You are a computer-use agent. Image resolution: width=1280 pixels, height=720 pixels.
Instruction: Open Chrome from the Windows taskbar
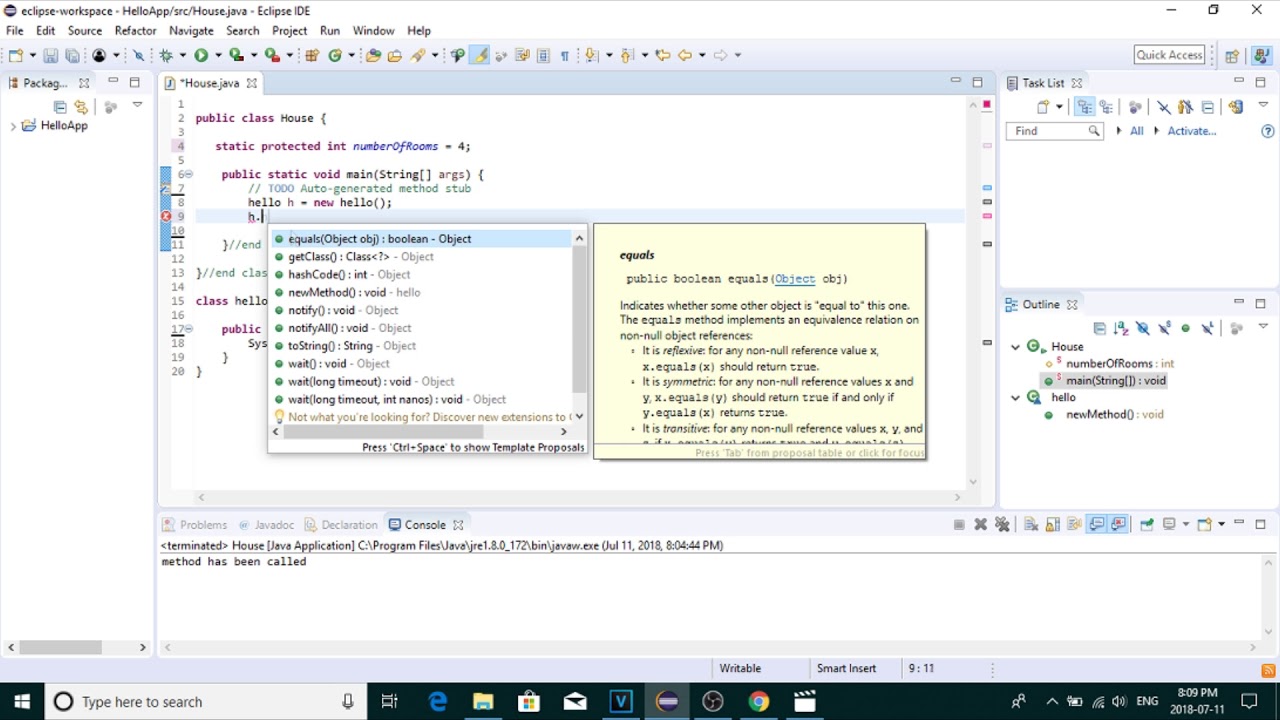click(x=759, y=701)
